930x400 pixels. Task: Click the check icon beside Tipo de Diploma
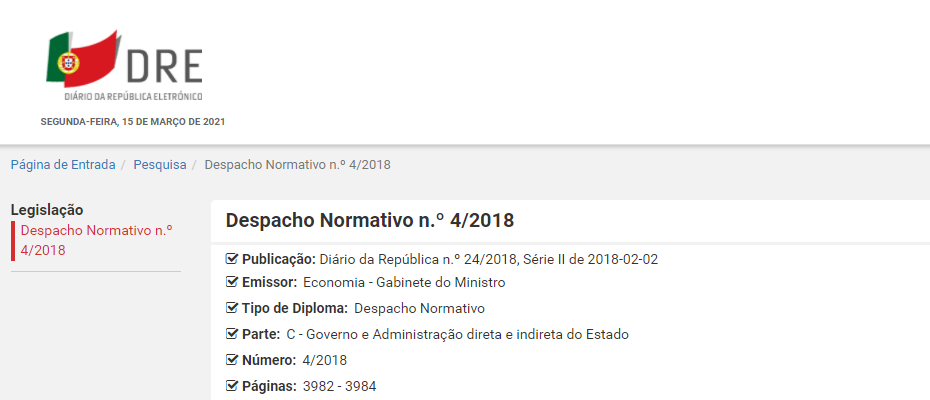click(232, 308)
